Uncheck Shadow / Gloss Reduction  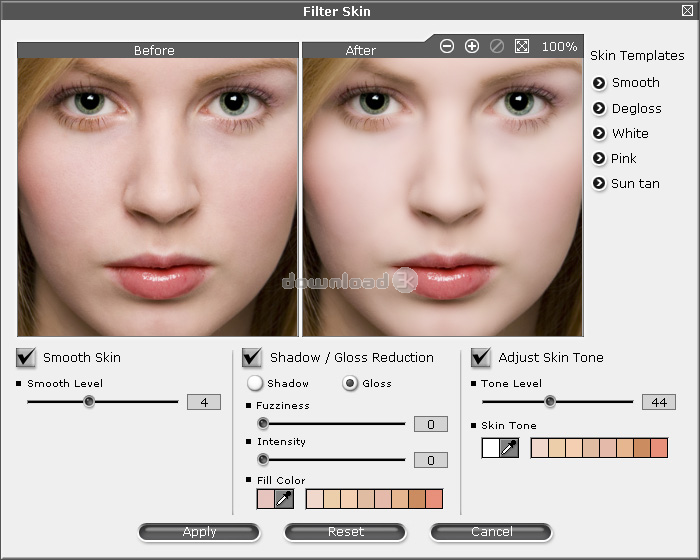(x=252, y=357)
